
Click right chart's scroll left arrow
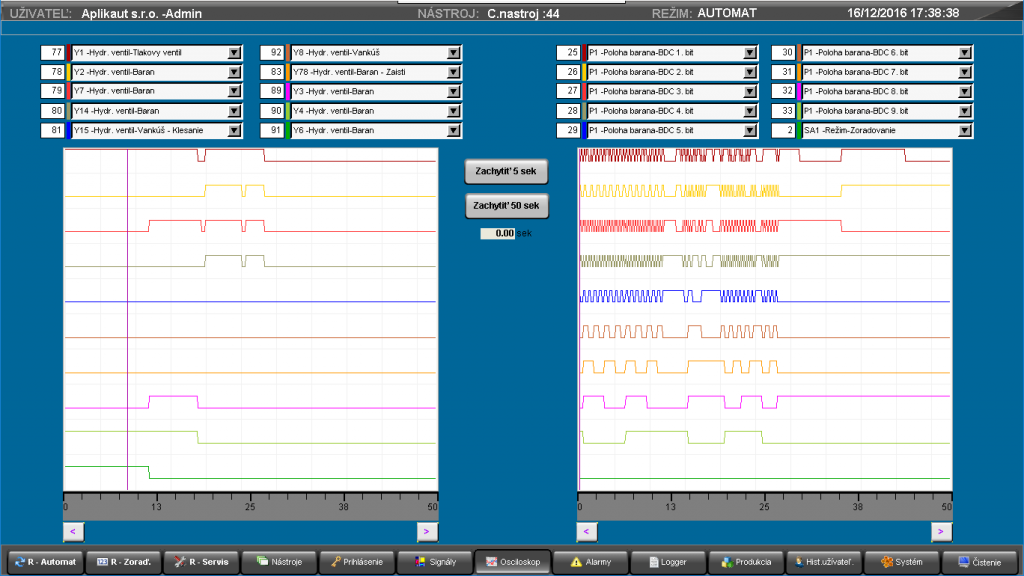point(586,532)
